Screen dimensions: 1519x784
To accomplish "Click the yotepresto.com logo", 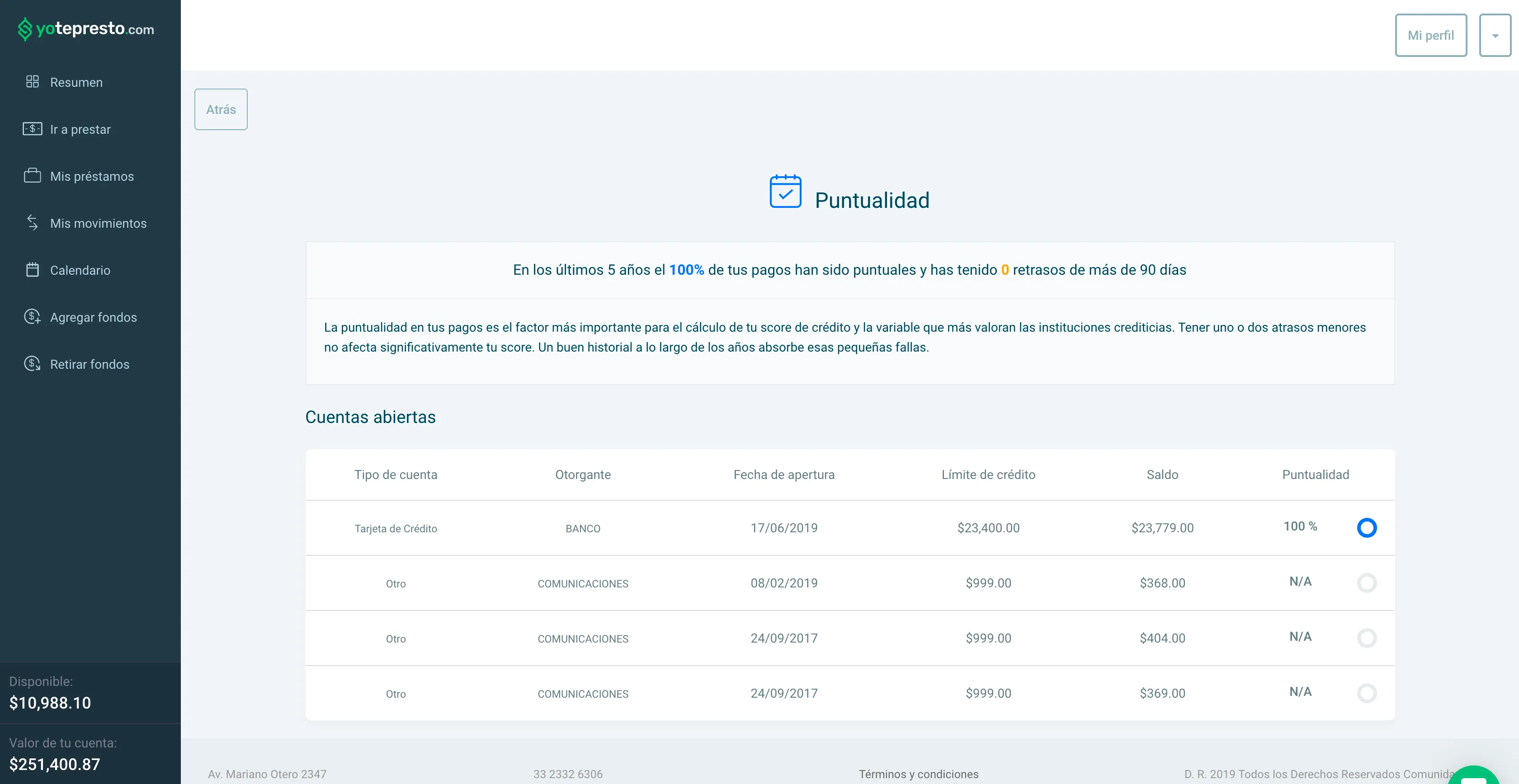I will pyautogui.click(x=86, y=29).
